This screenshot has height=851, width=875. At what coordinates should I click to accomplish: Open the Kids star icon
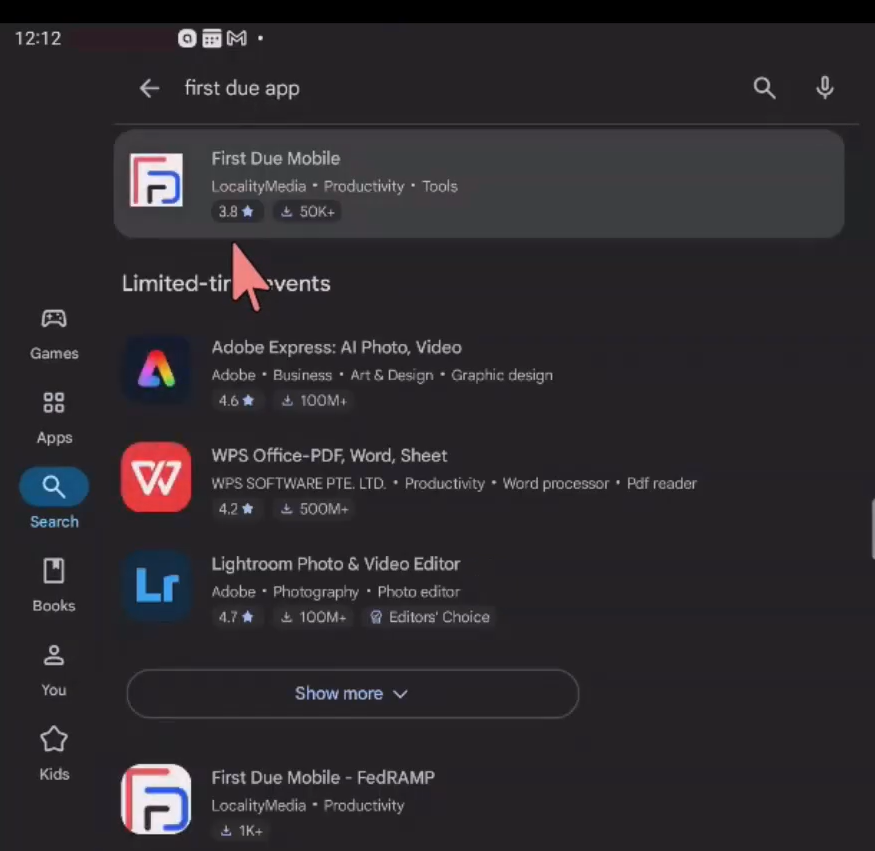(54, 739)
